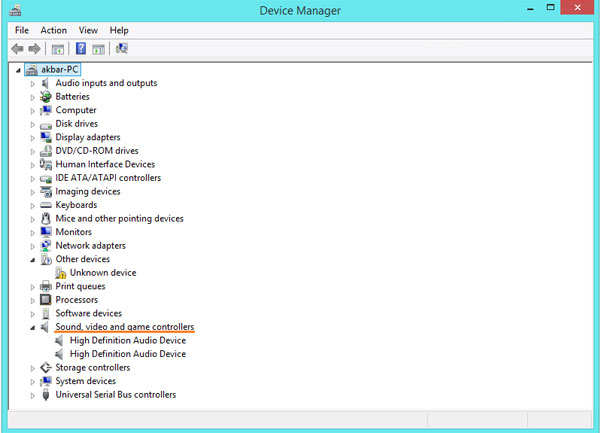The image size is (600, 433).
Task: Collapse the akbar-PC root node
Action: [x=18, y=70]
